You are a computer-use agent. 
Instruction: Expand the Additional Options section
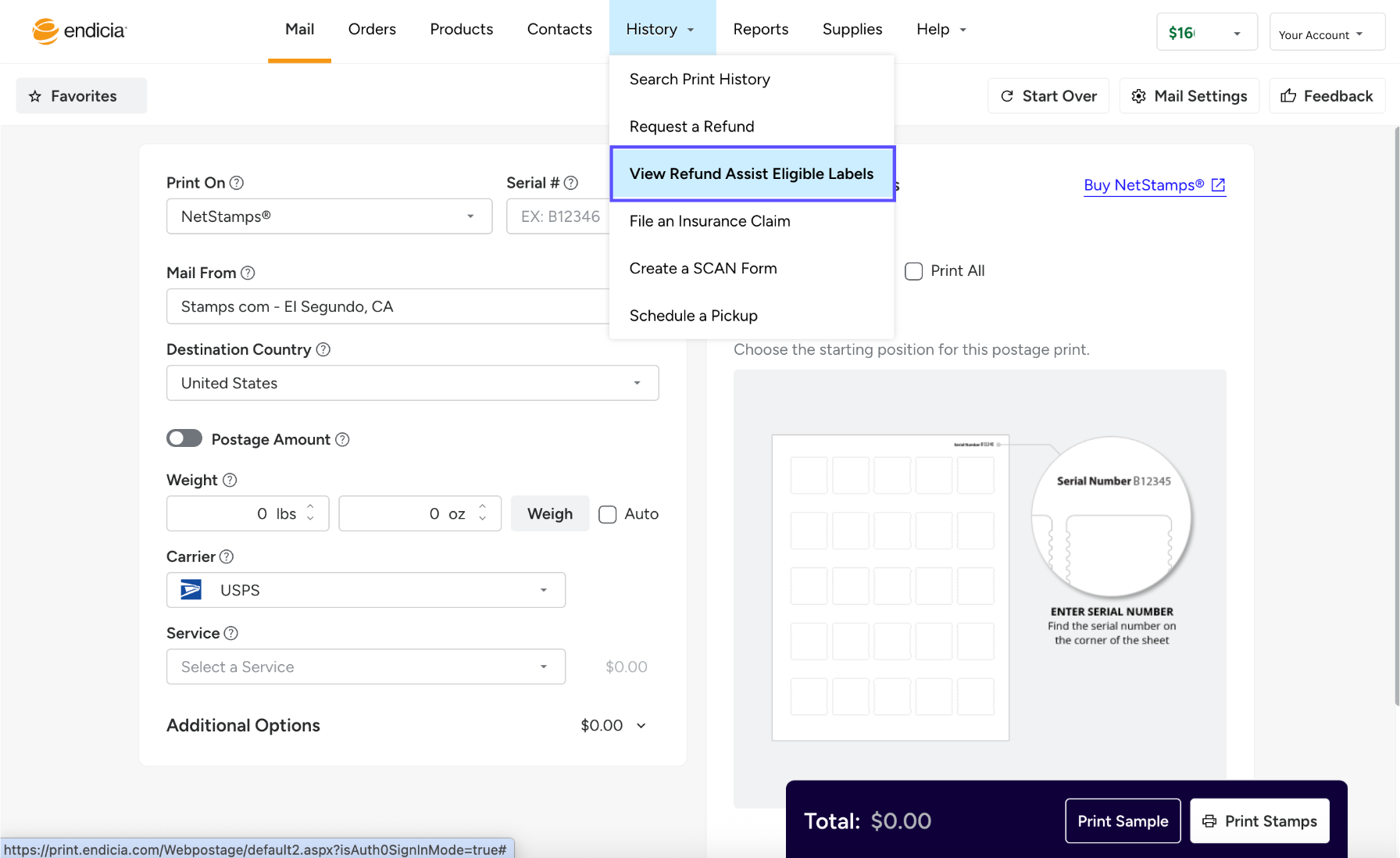641,726
